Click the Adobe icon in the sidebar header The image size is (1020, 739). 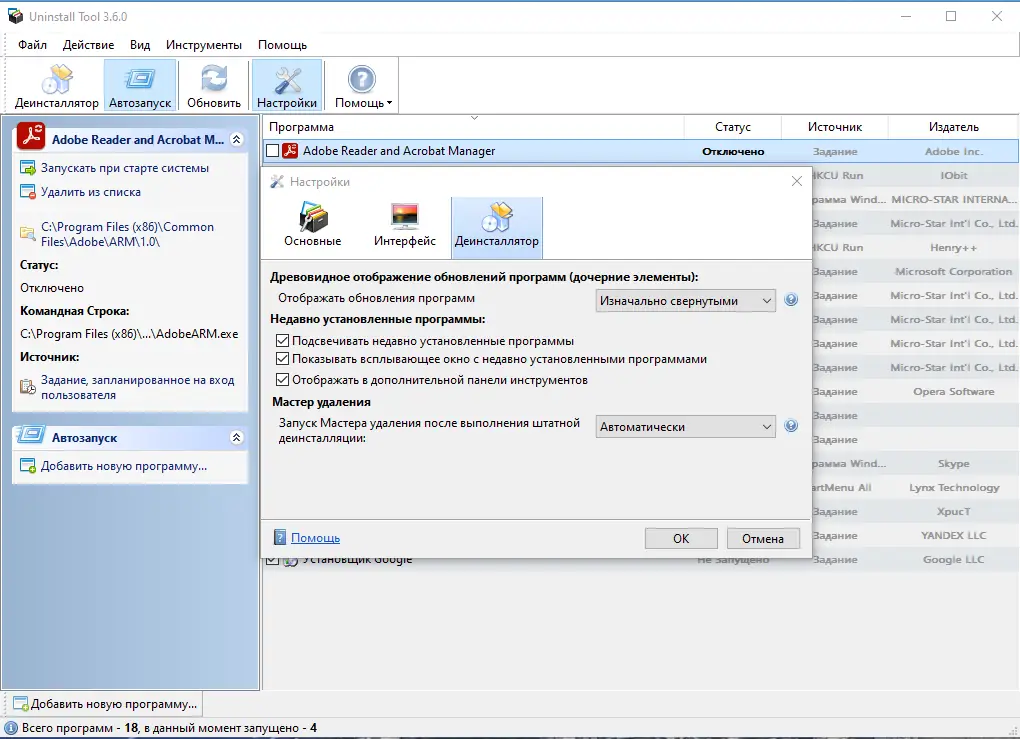pos(31,137)
